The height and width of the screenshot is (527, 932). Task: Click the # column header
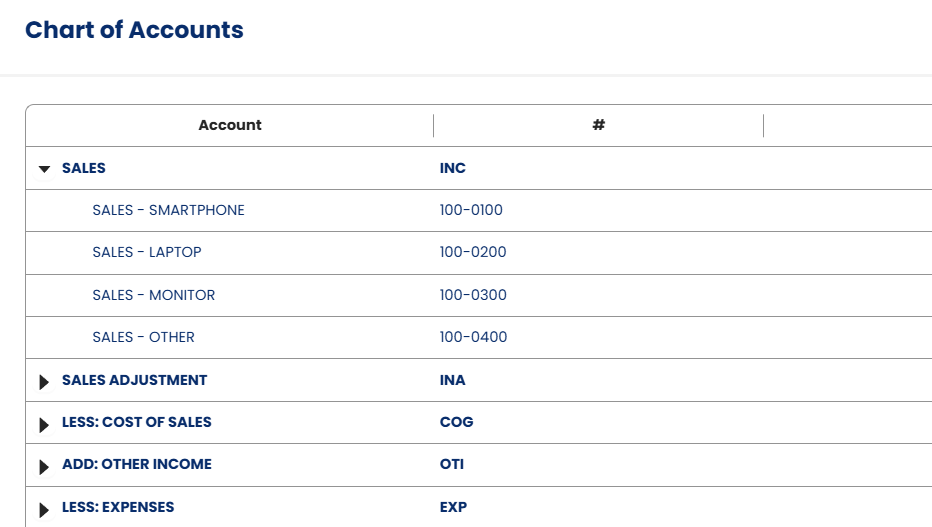tap(598, 125)
